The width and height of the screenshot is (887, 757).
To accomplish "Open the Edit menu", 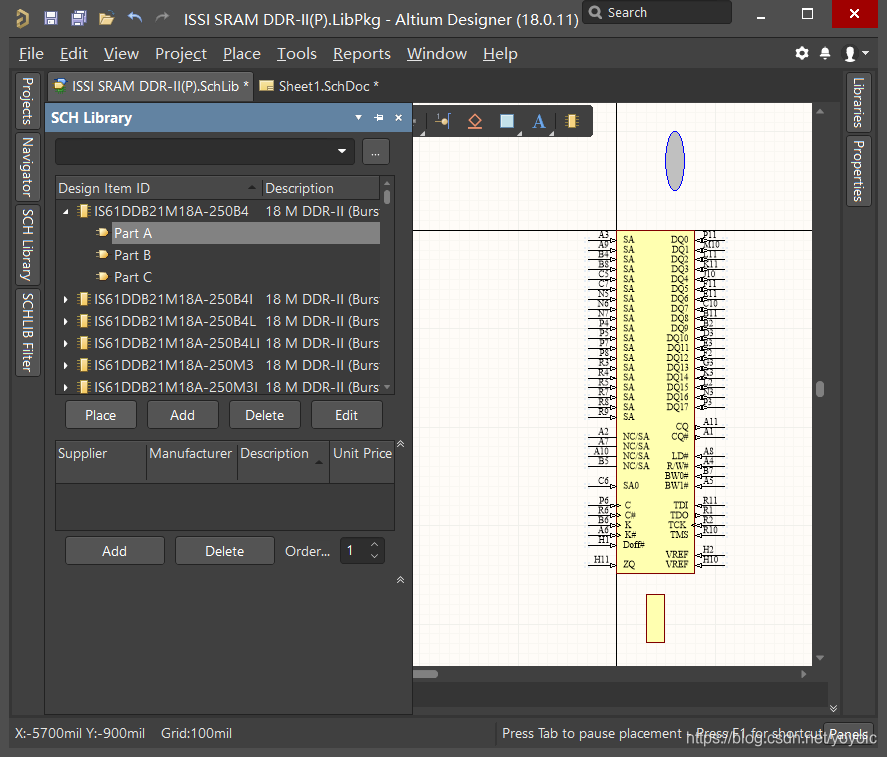I will [x=74, y=54].
